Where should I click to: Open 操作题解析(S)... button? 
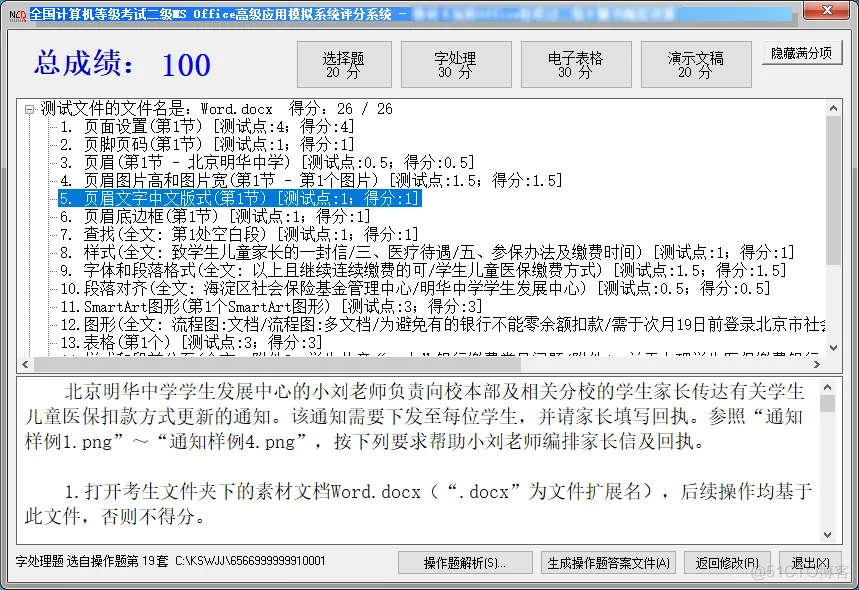(465, 563)
